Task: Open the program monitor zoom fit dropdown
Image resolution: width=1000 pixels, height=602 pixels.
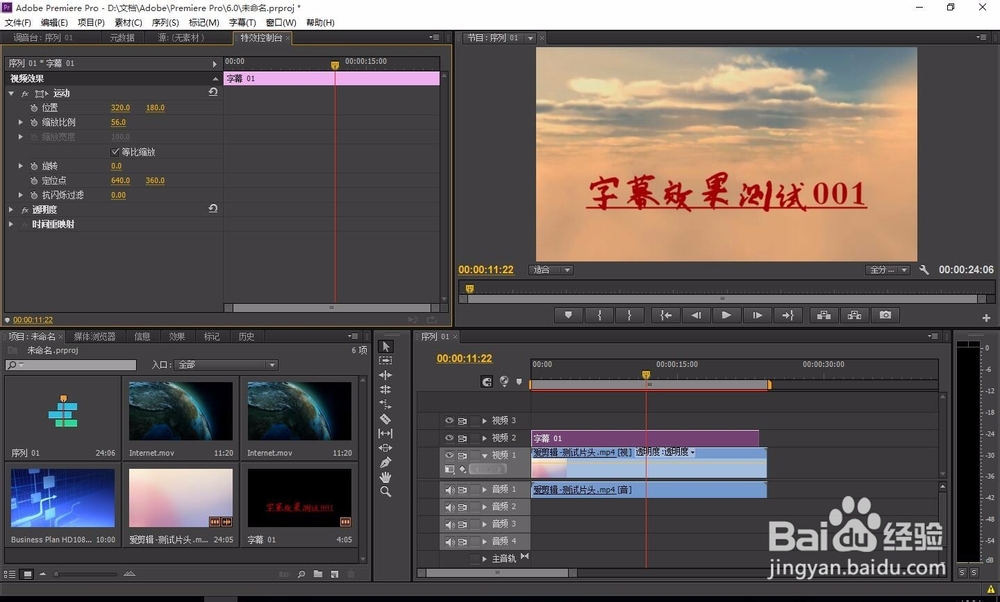Action: [x=551, y=270]
